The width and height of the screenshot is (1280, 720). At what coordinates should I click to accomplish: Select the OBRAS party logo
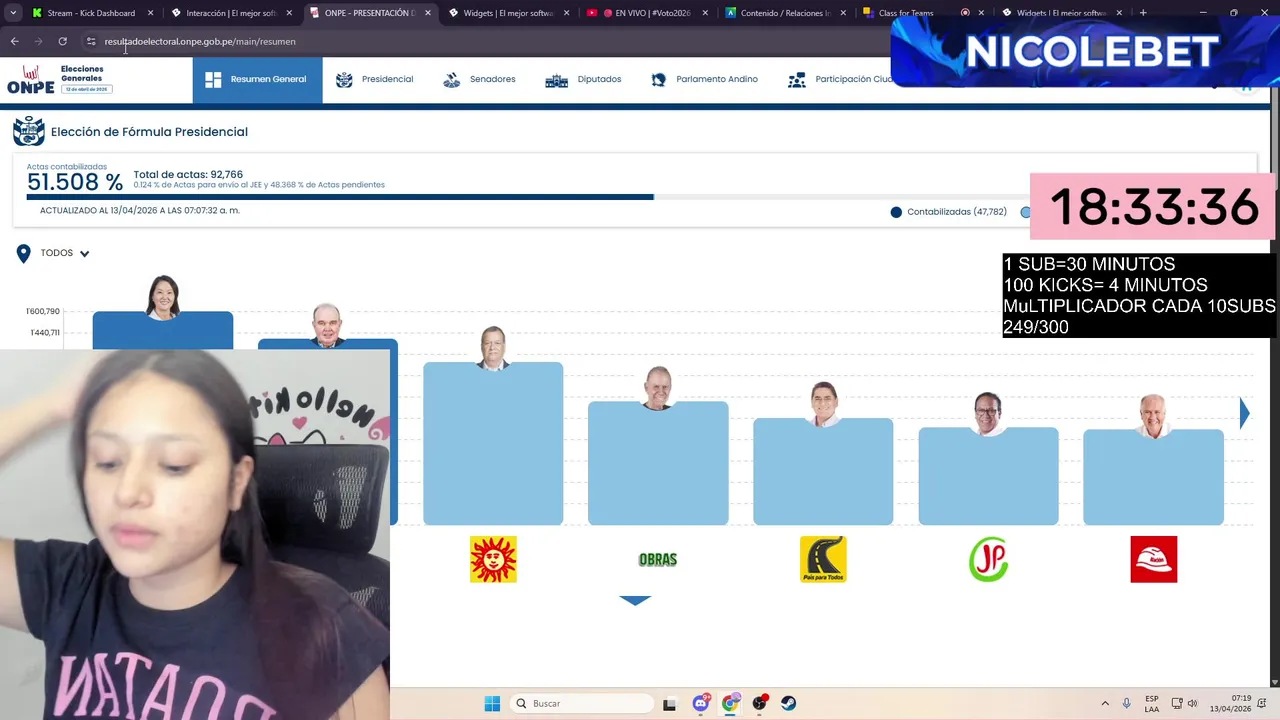click(658, 560)
